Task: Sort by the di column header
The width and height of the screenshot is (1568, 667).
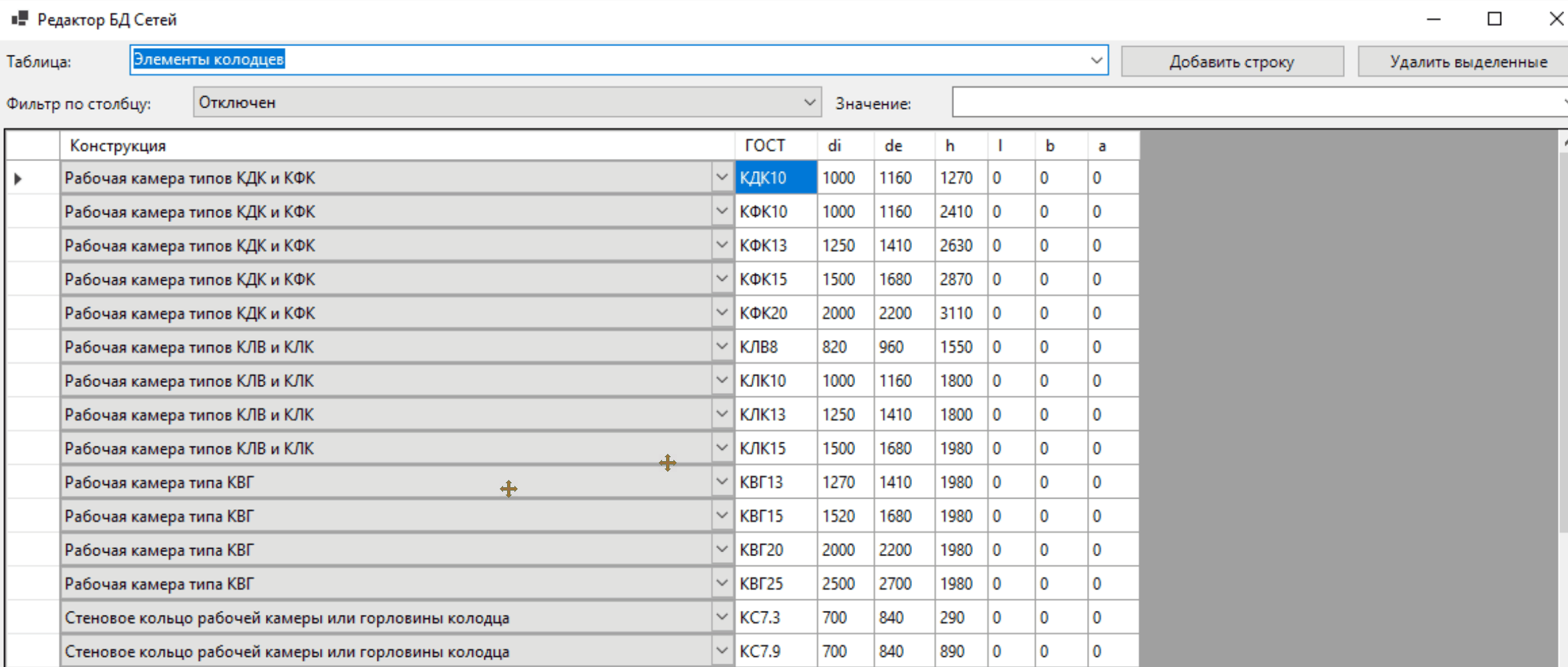Action: click(844, 146)
